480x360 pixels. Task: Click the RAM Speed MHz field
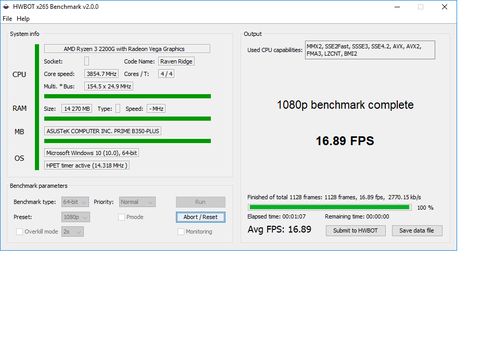pyautogui.click(x=156, y=109)
